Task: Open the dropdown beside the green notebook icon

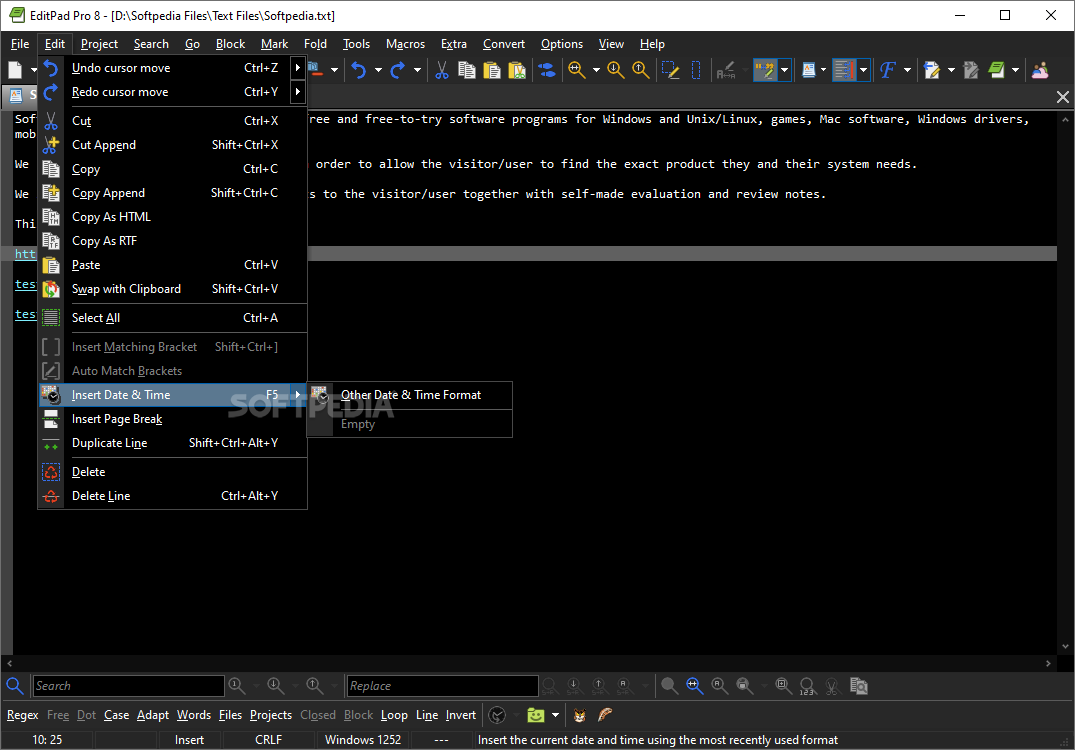Action: (x=1015, y=70)
